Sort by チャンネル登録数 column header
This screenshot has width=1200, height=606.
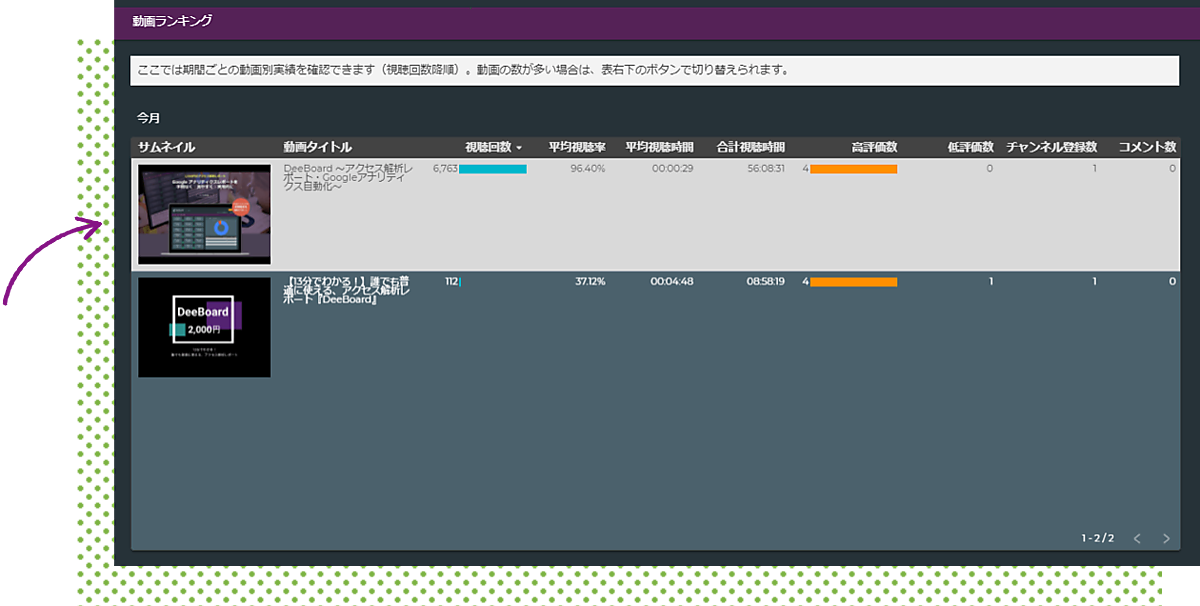(x=1051, y=147)
